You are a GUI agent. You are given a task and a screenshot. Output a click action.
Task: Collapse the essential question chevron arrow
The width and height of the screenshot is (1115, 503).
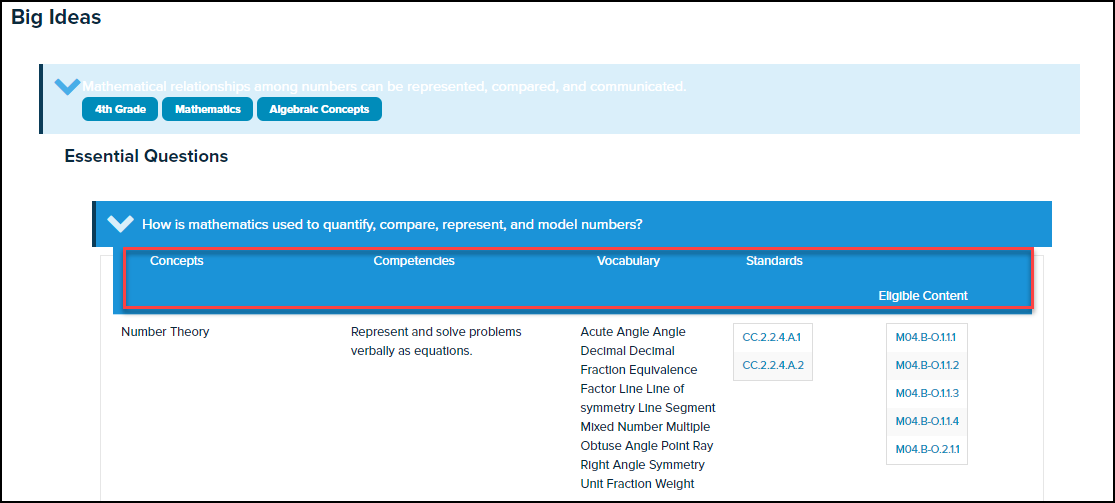point(120,224)
